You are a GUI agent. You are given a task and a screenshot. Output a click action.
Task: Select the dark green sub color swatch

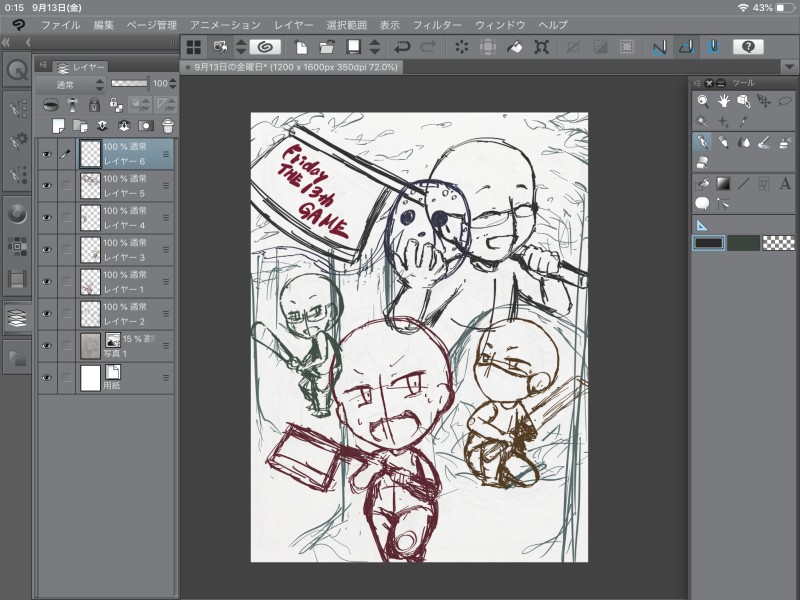[743, 243]
